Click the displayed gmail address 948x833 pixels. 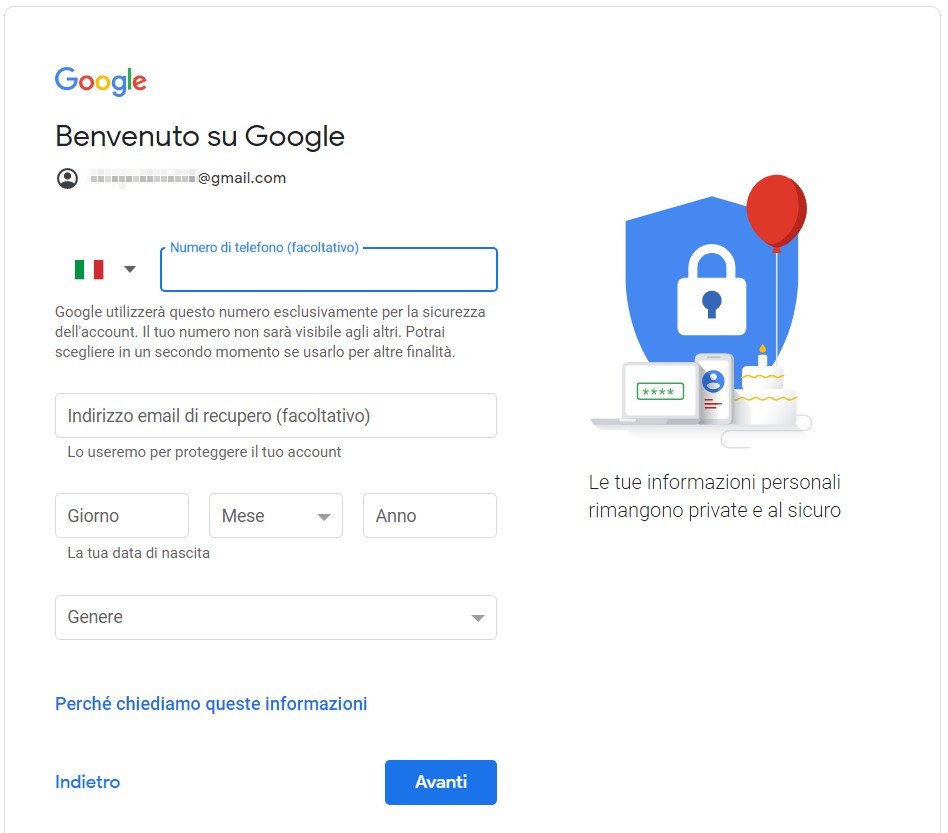pos(187,178)
